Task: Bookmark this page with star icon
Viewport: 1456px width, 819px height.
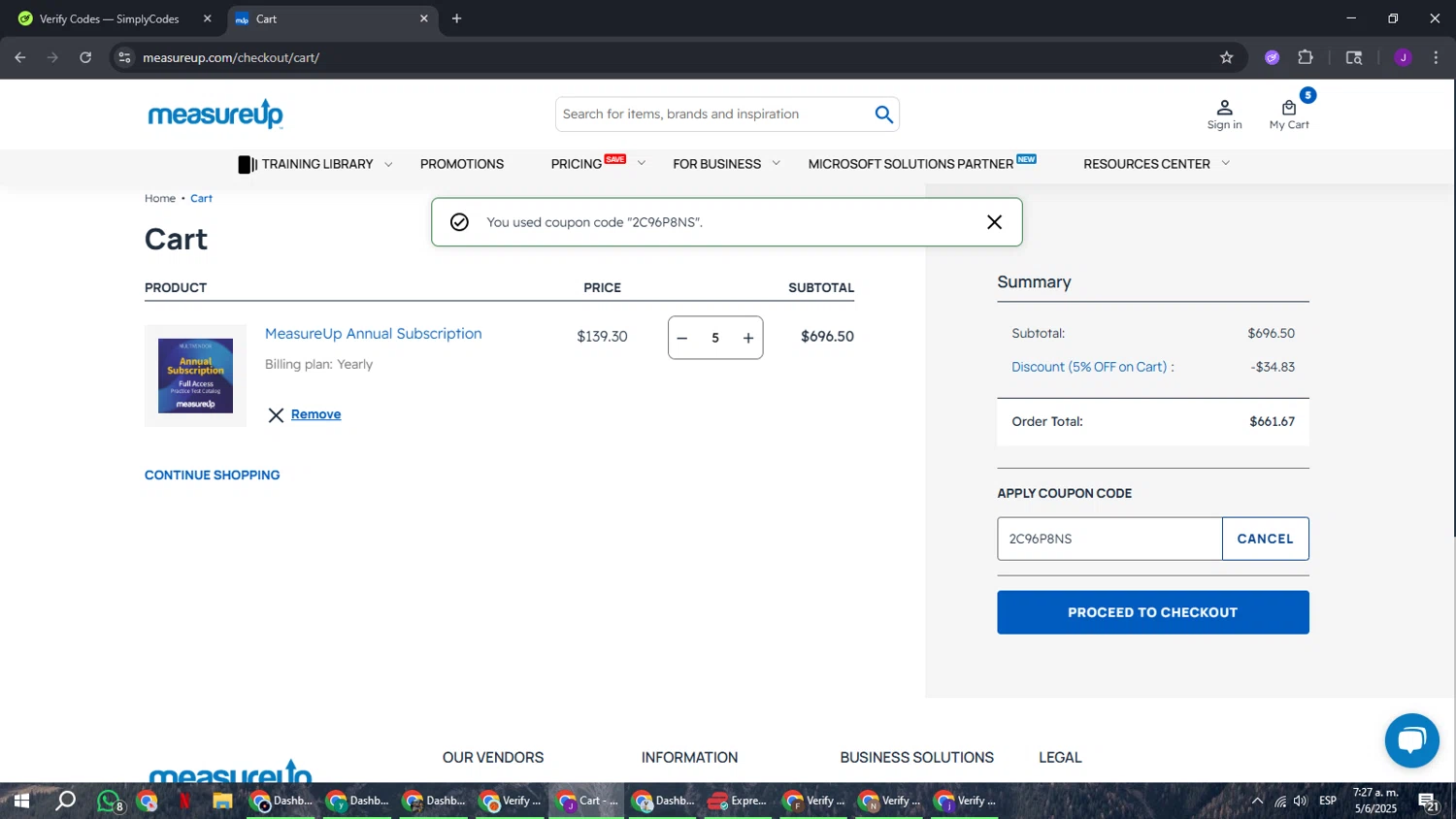Action: pyautogui.click(x=1226, y=57)
